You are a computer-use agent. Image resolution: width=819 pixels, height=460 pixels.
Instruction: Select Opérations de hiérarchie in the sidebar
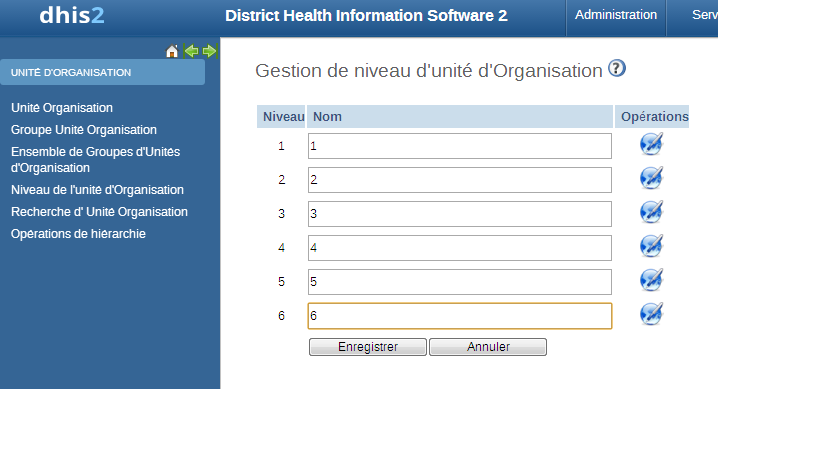coord(78,234)
